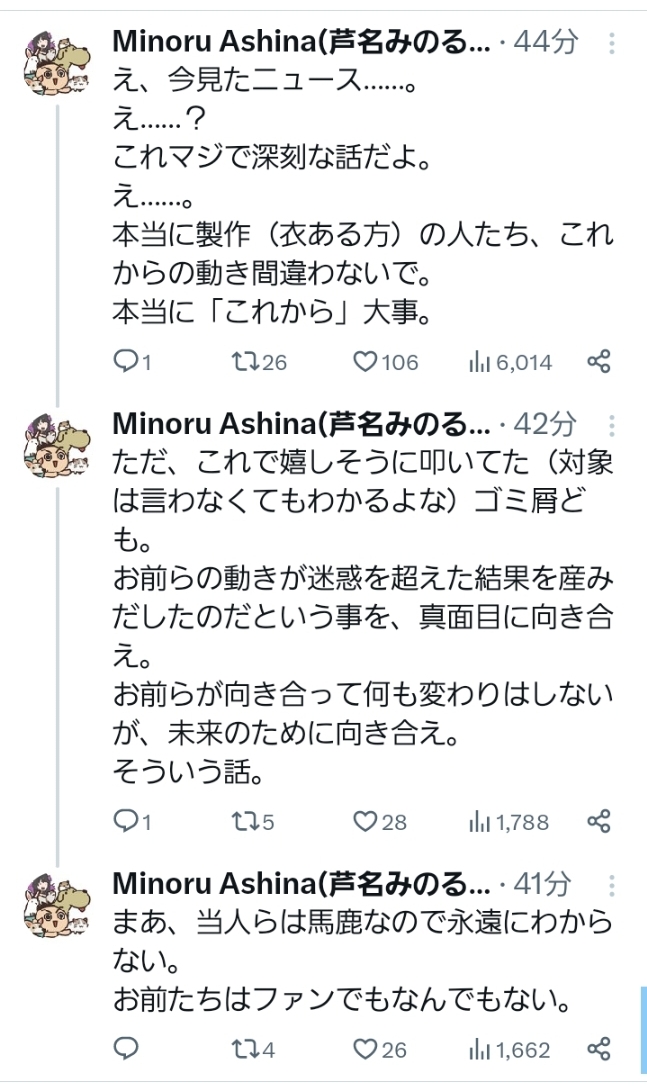The image size is (647, 1089).
Task: Share the third tweet posted 41分 ago
Action: click(598, 1049)
